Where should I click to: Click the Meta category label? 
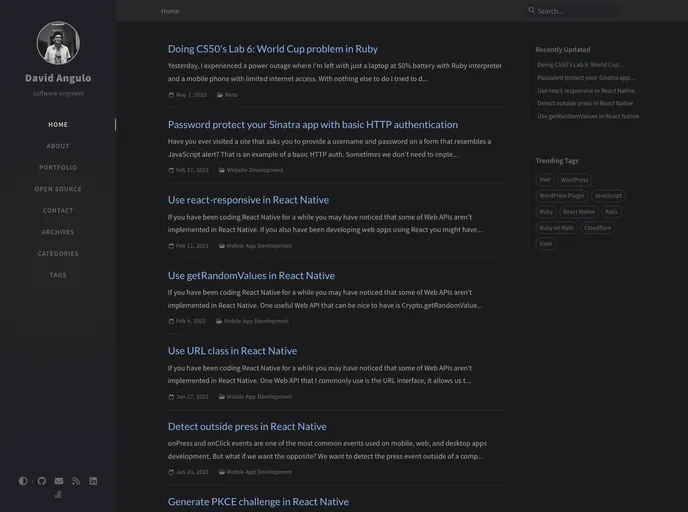[x=231, y=95]
